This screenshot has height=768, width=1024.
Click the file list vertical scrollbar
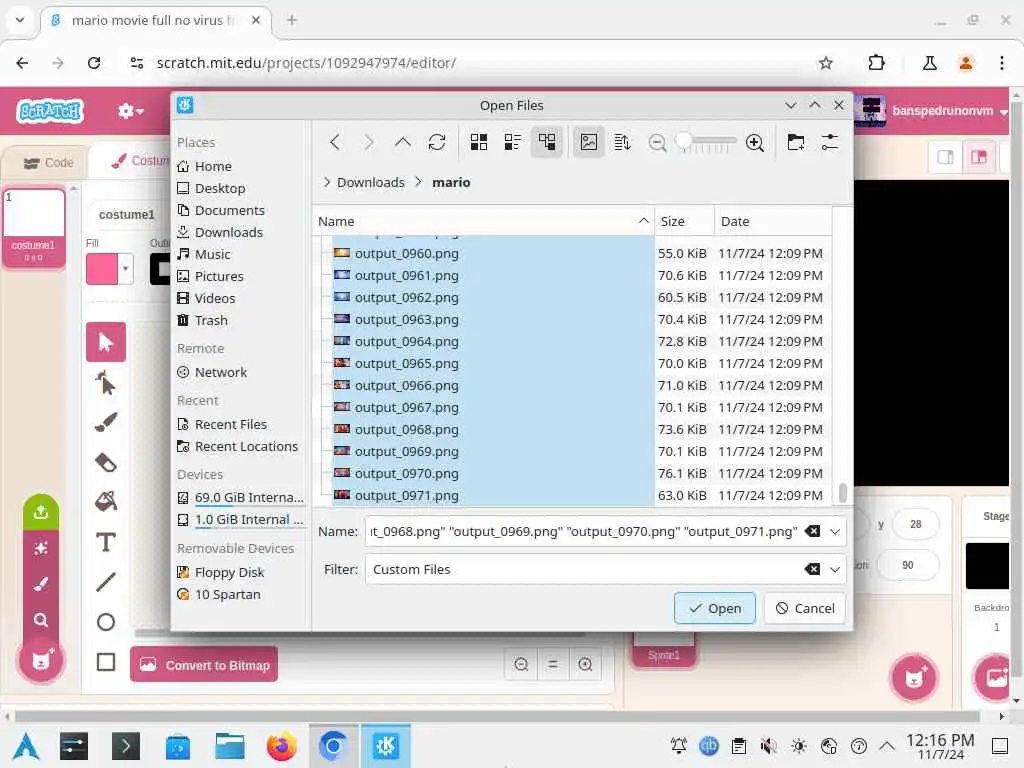point(842,493)
